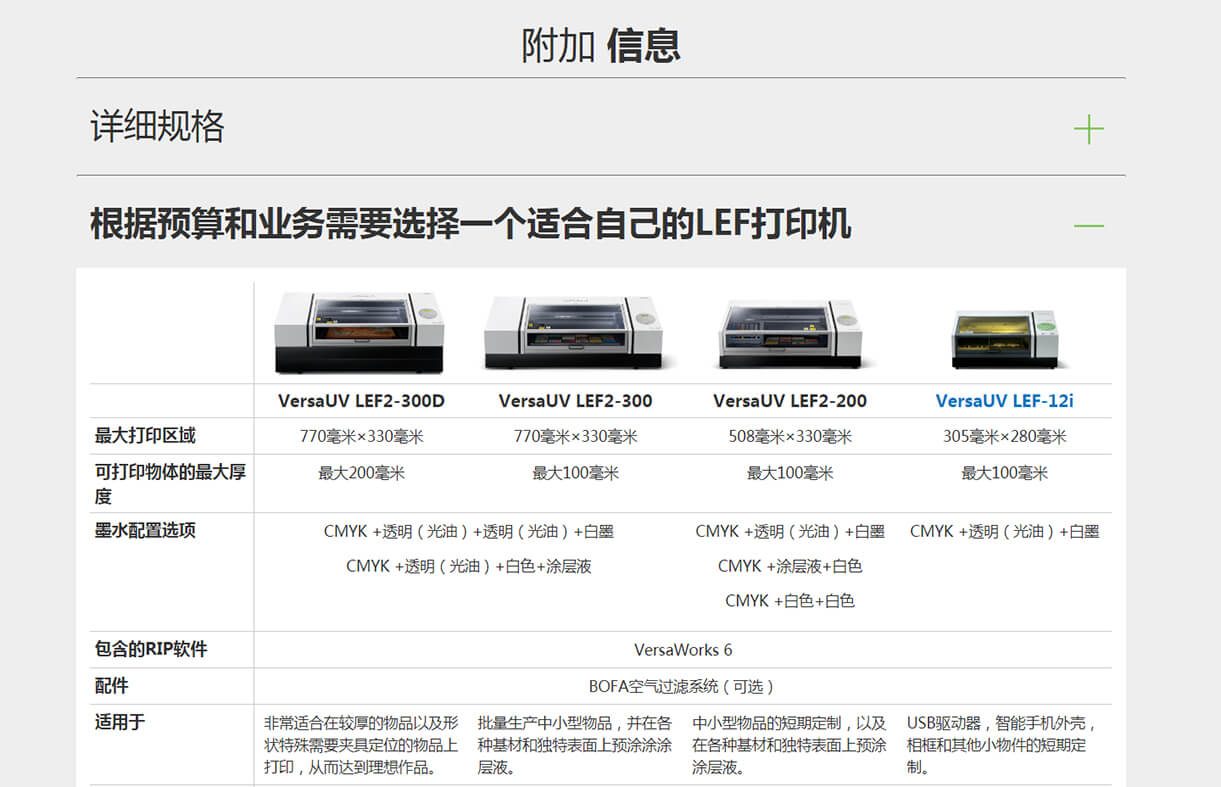Screen dimensions: 1221x787
Task: Open the 详细规格 accordion heading
Action: (x=158, y=127)
